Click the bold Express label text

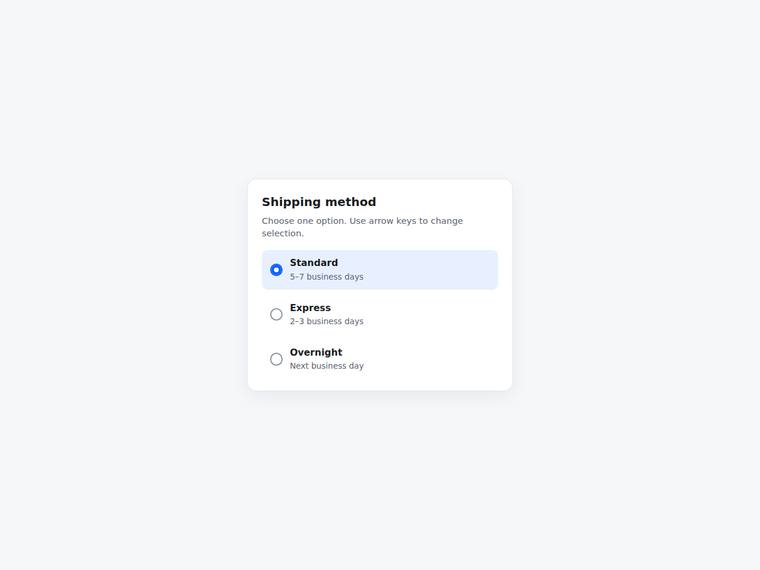[x=310, y=308]
